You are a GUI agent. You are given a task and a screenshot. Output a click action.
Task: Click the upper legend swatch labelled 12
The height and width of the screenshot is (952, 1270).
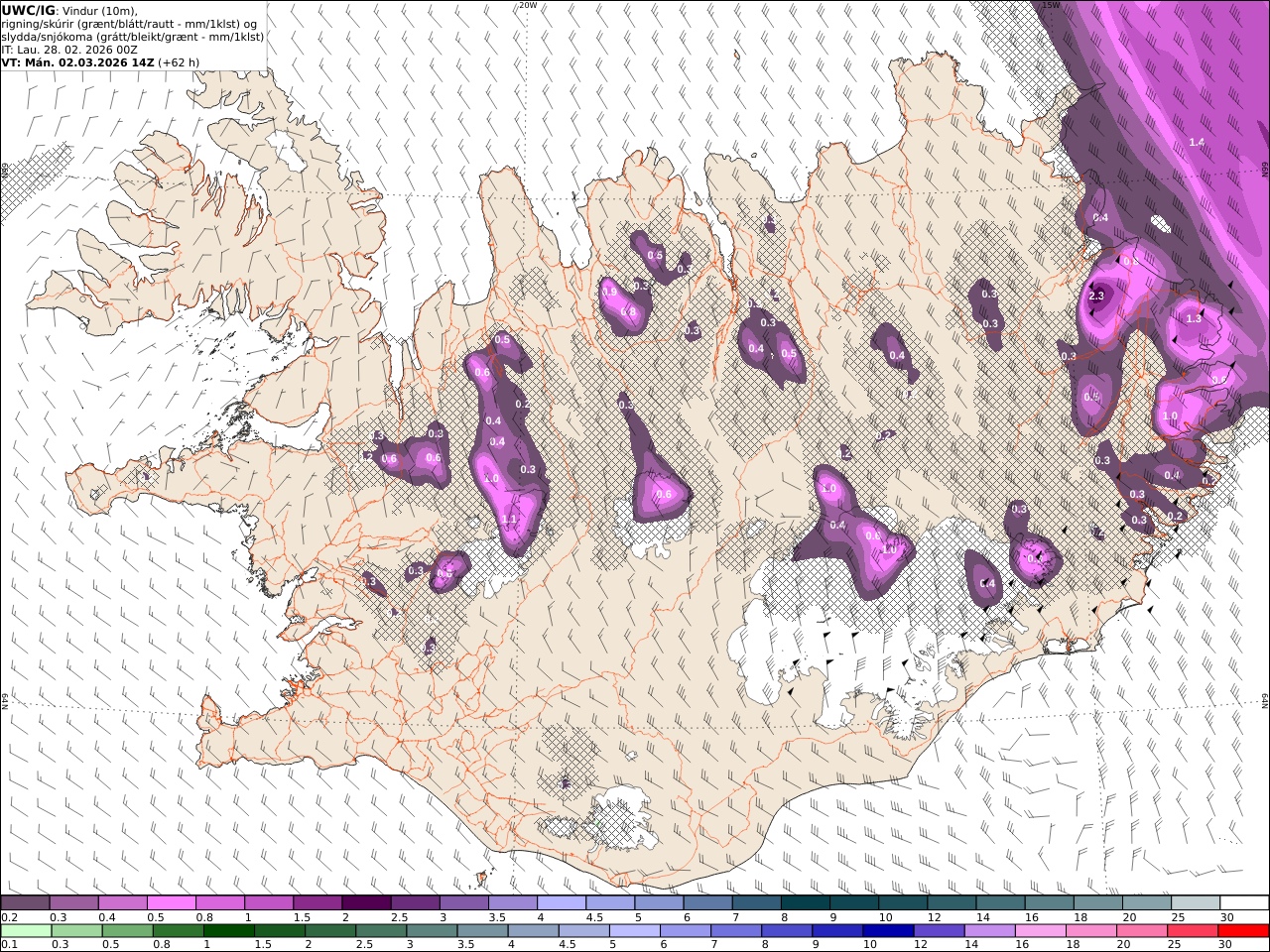pos(952,903)
